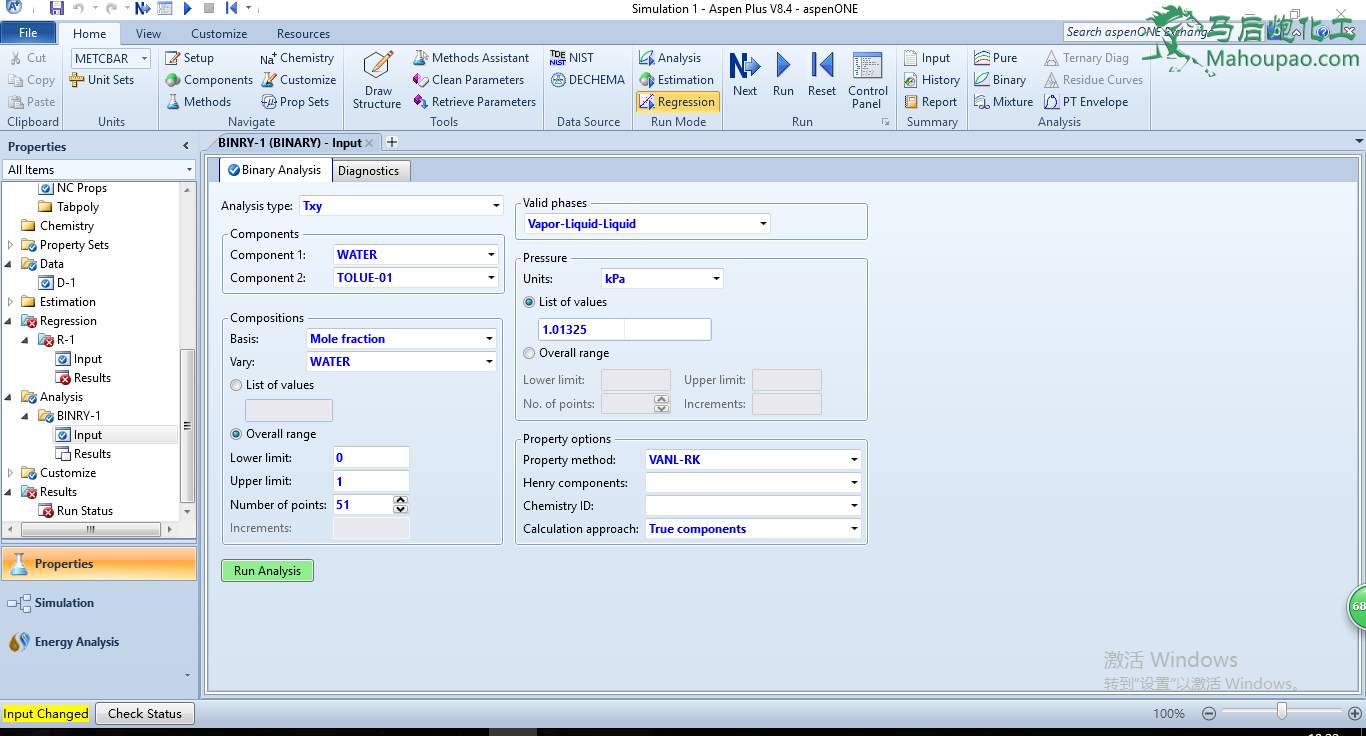Screen dimensions: 1366x736
Task: Click the Lower limit field
Action: point(371,458)
